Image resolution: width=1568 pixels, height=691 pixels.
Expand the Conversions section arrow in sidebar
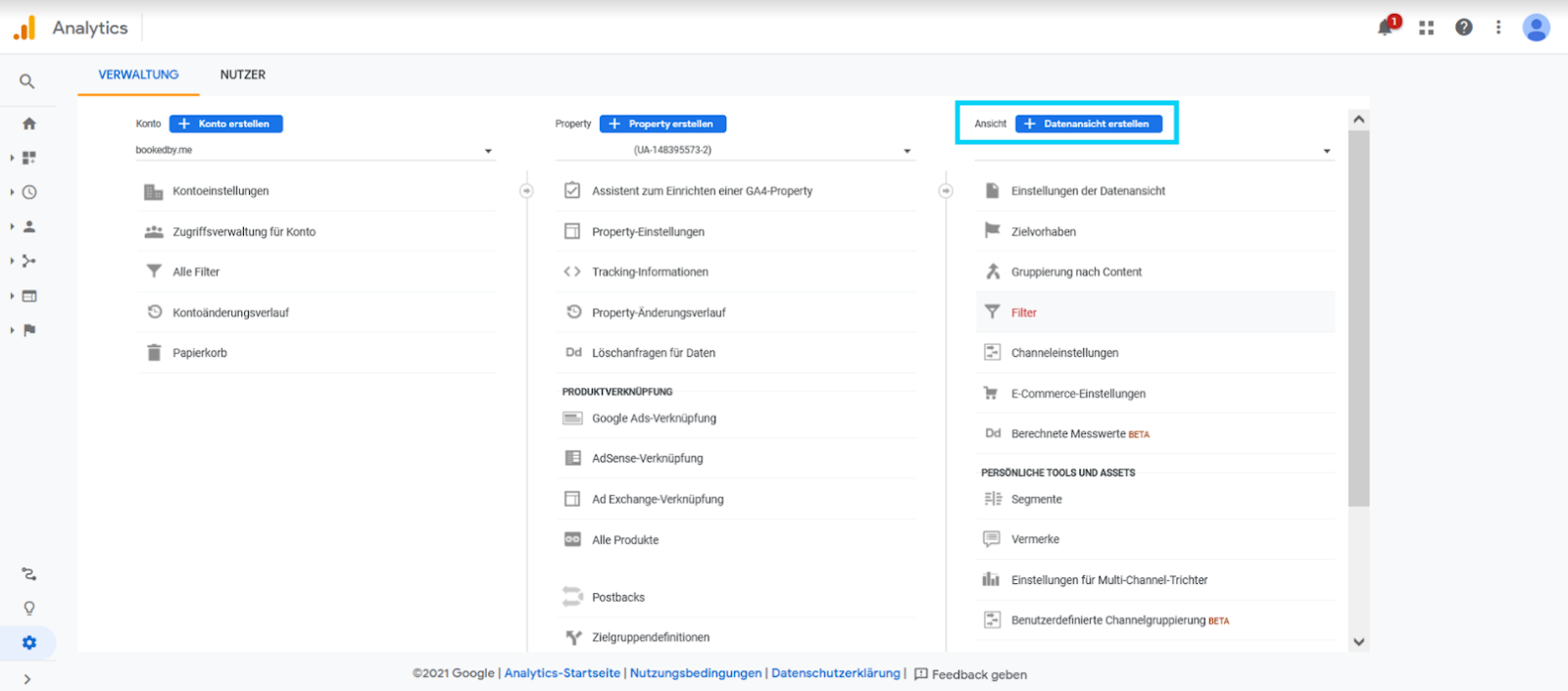[12, 330]
